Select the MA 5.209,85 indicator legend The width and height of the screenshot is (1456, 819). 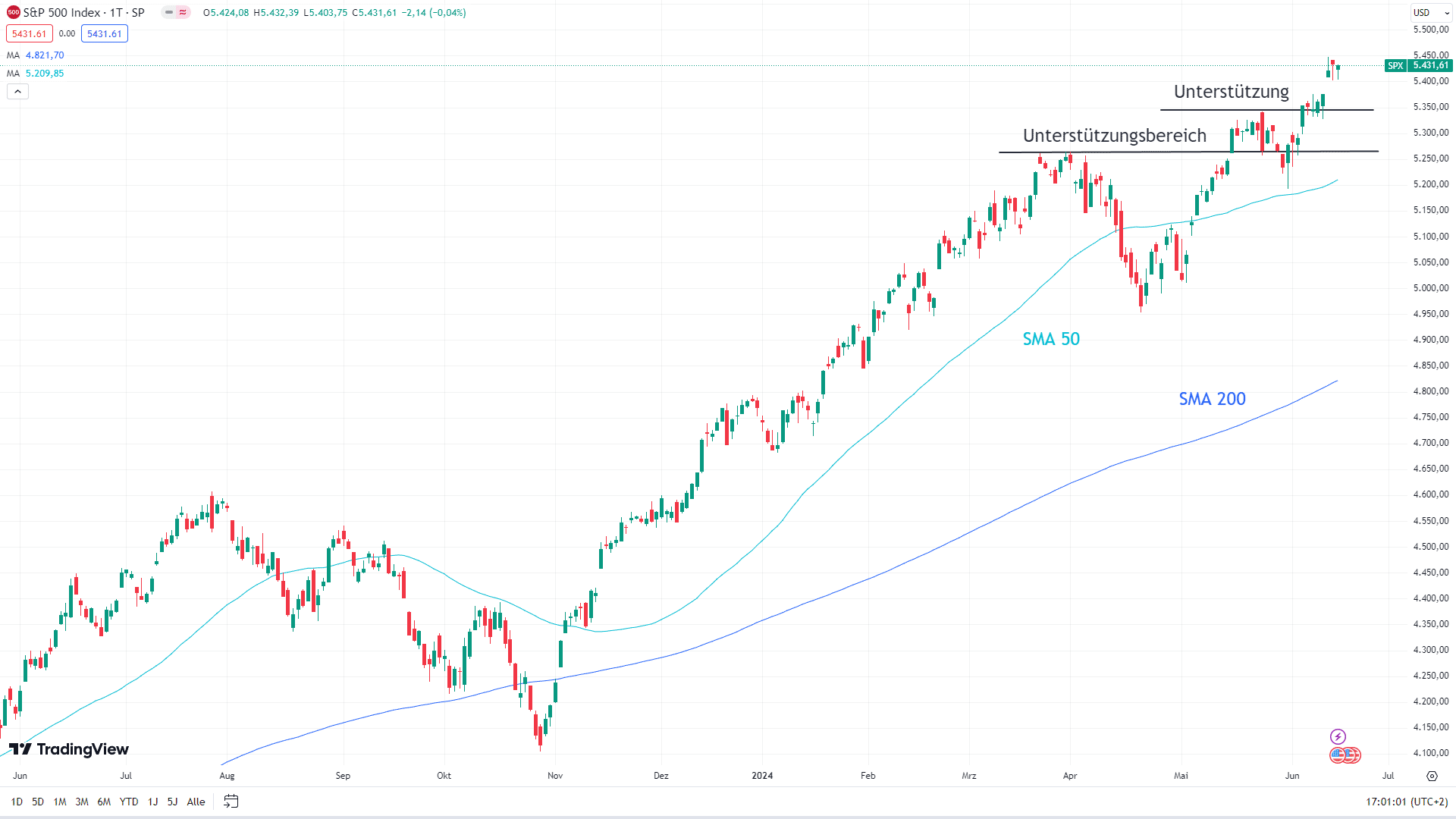(x=36, y=74)
